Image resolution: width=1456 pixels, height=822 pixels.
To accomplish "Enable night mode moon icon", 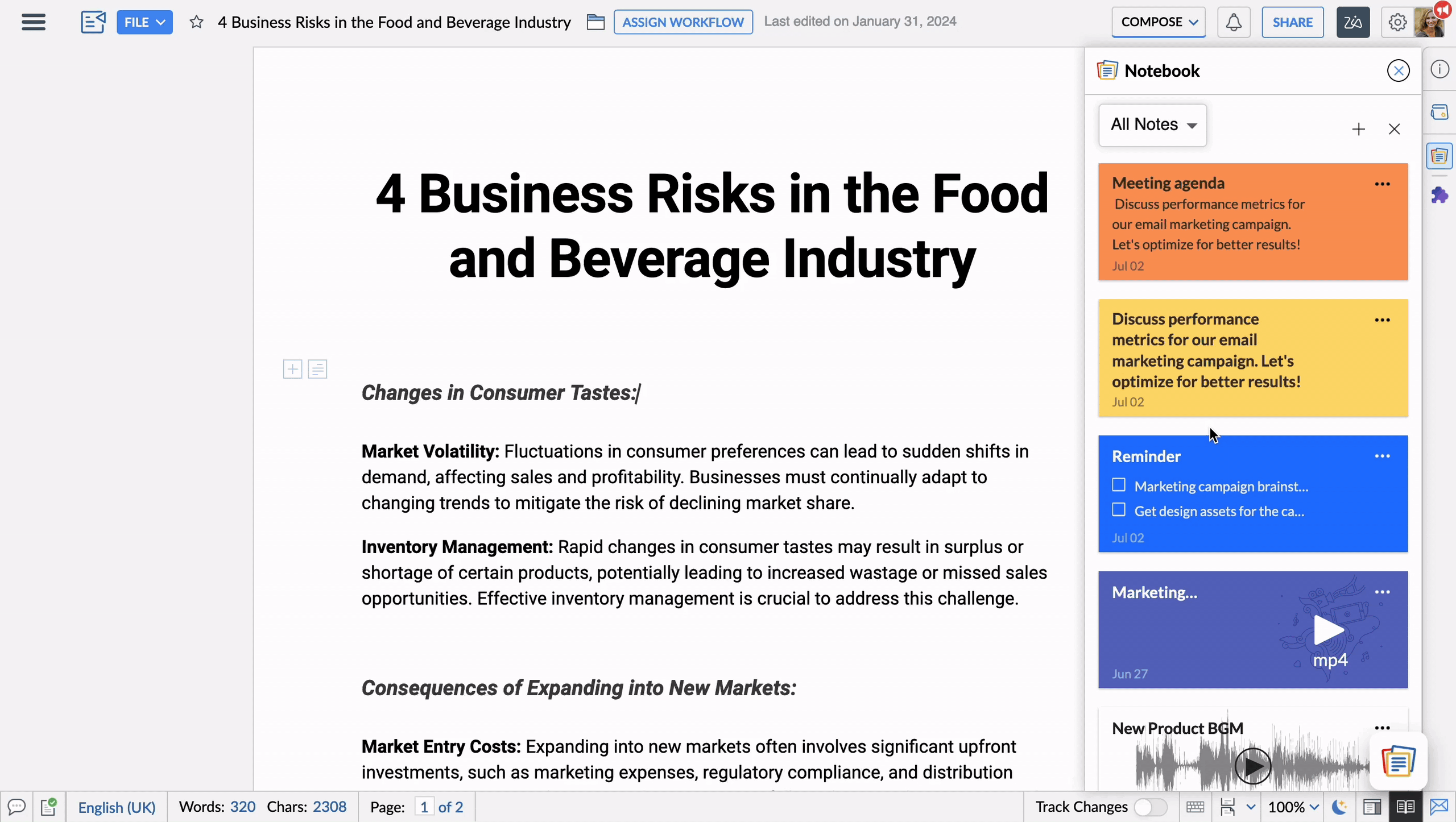I will (x=1340, y=807).
